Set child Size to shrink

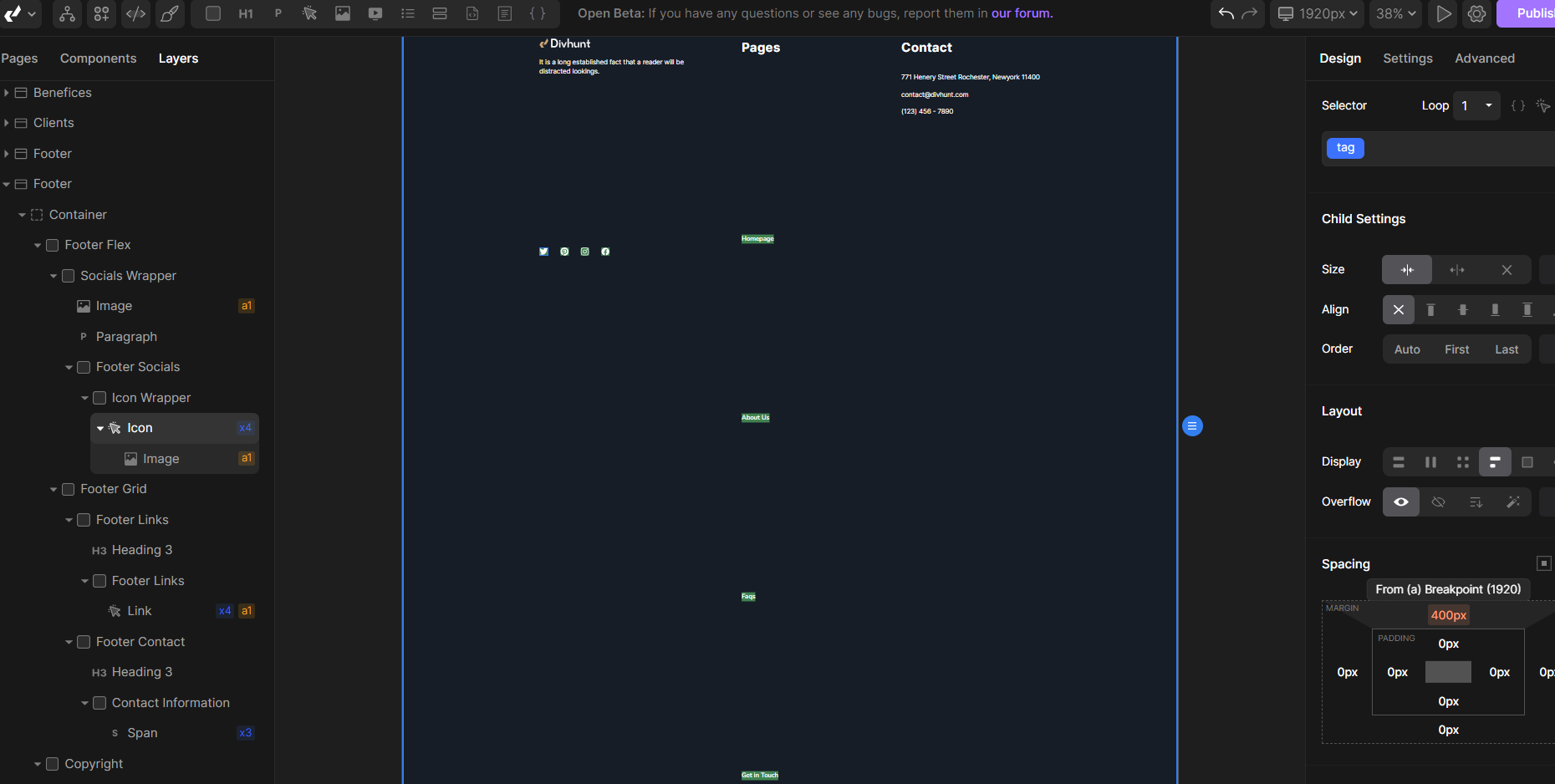click(x=1407, y=270)
